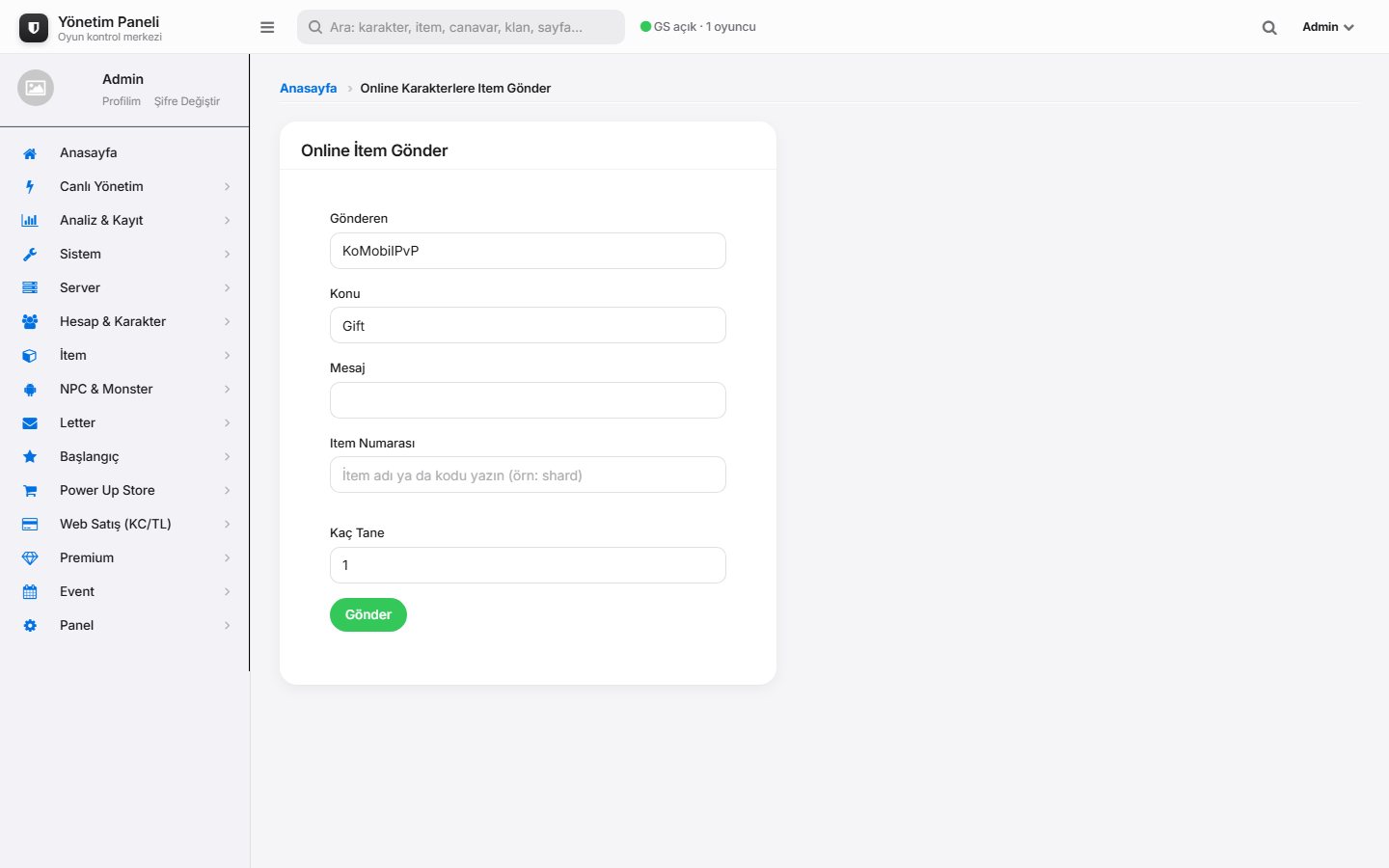Image resolution: width=1389 pixels, height=868 pixels.
Task: Open the Şifre Değiştir link
Action: tap(187, 101)
